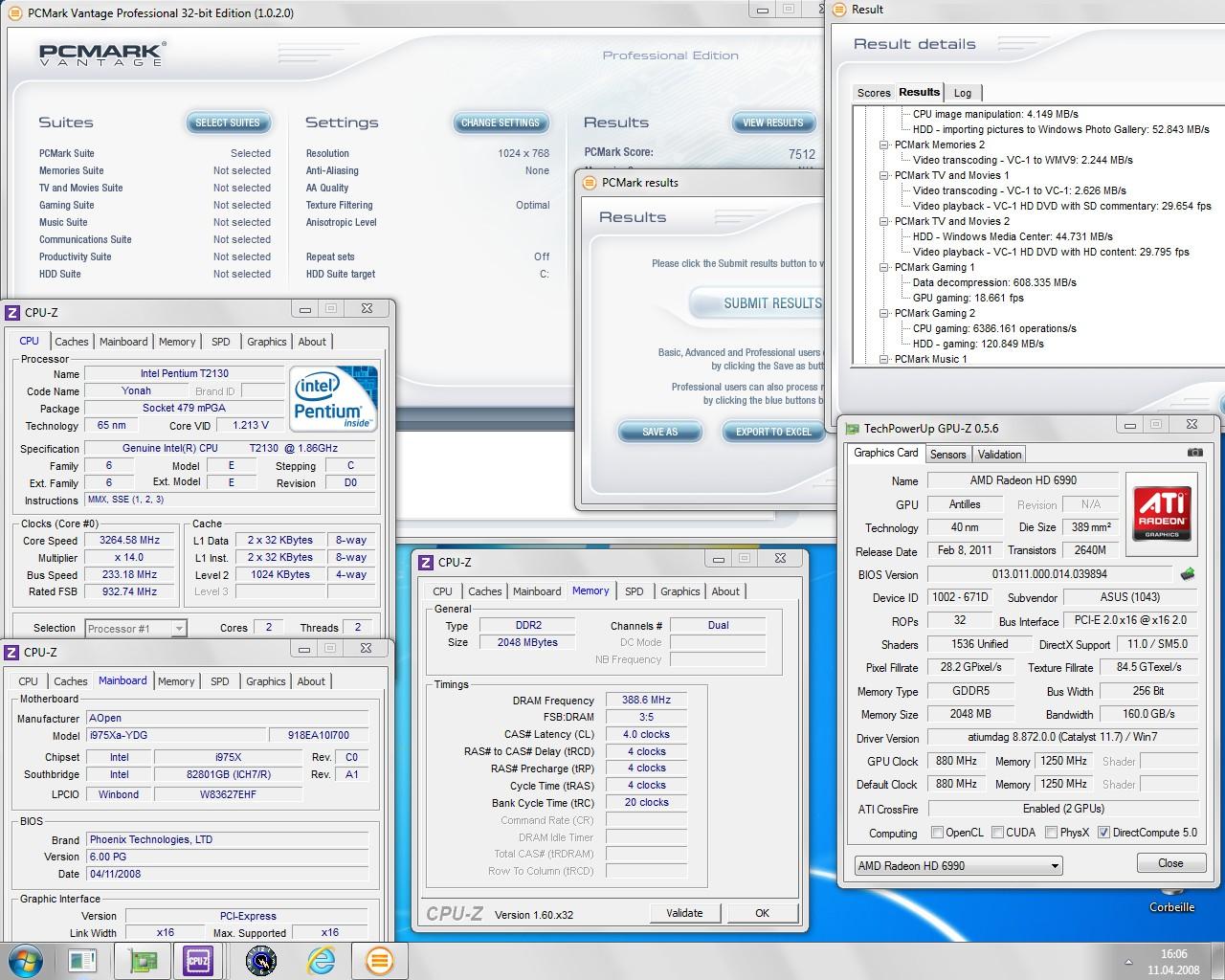Click the Core Speed value 3264.58 MHz

(130, 541)
